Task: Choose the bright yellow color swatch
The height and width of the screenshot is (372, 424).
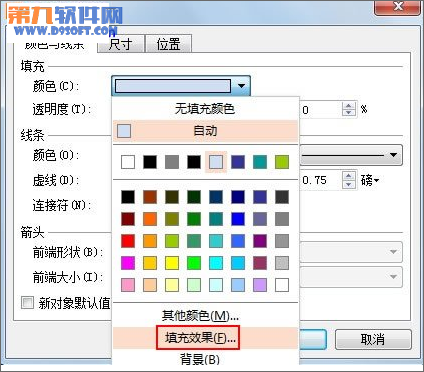Action: (172, 263)
